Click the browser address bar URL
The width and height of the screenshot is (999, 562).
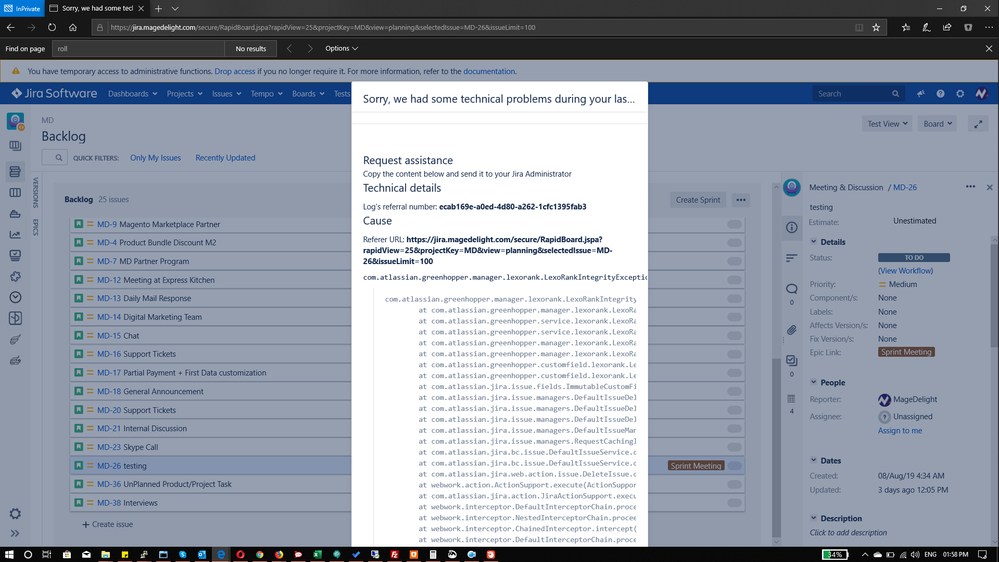pos(322,27)
